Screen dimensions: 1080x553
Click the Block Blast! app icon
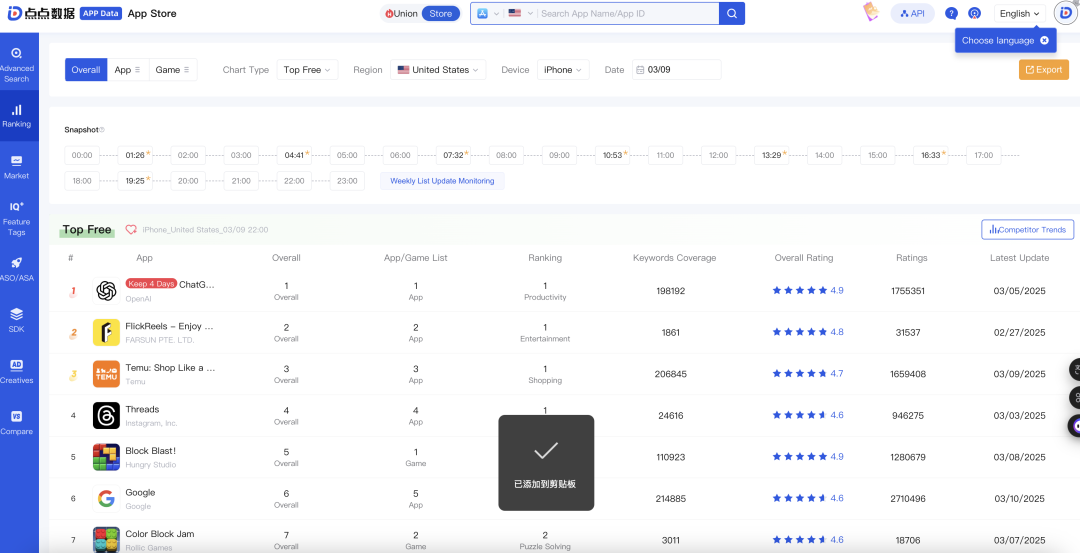106,457
